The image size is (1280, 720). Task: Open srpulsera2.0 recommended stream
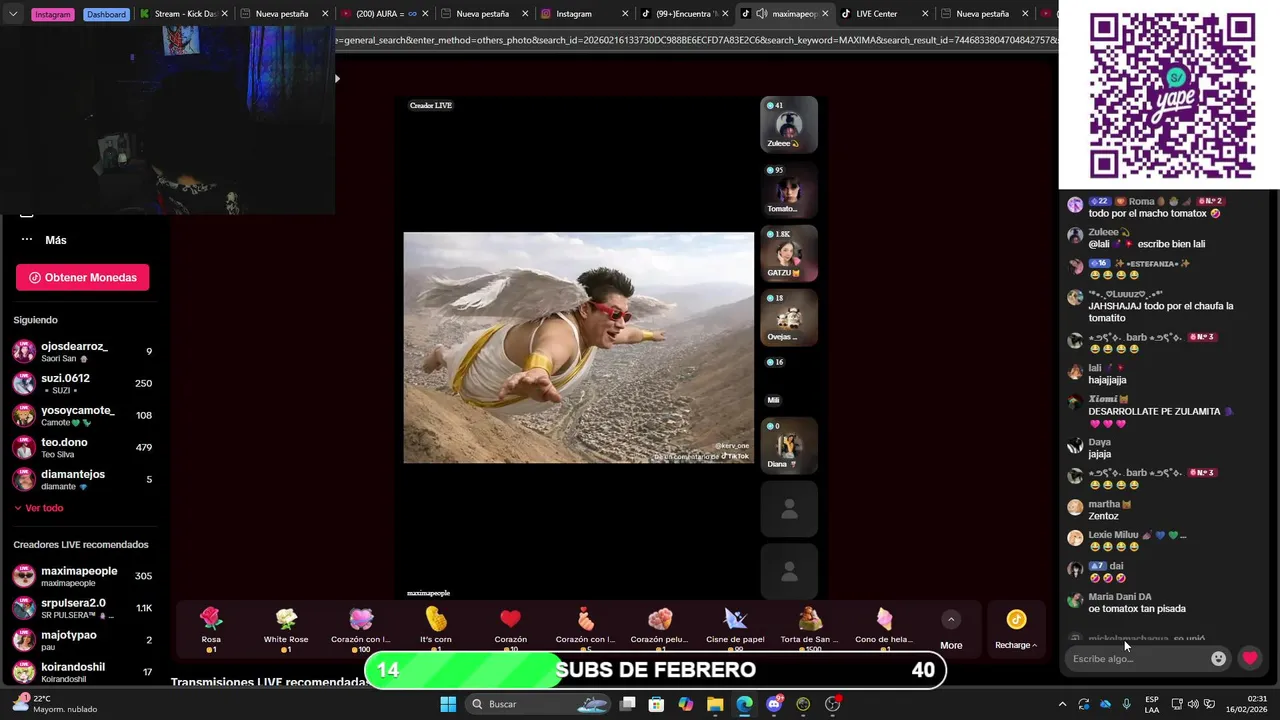pos(82,609)
